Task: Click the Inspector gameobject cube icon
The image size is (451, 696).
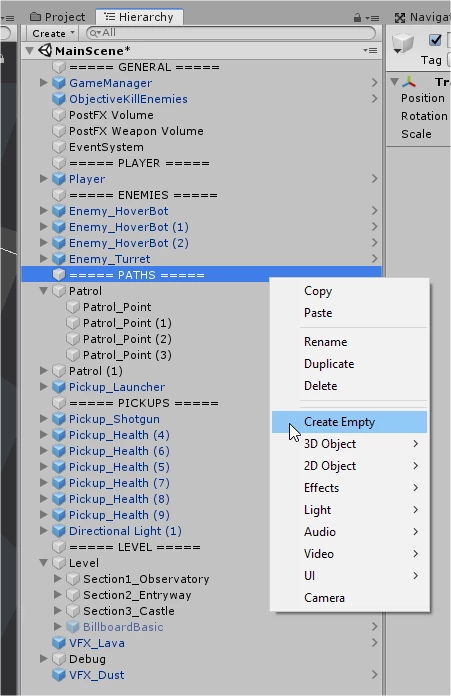Action: pyautogui.click(x=403, y=43)
